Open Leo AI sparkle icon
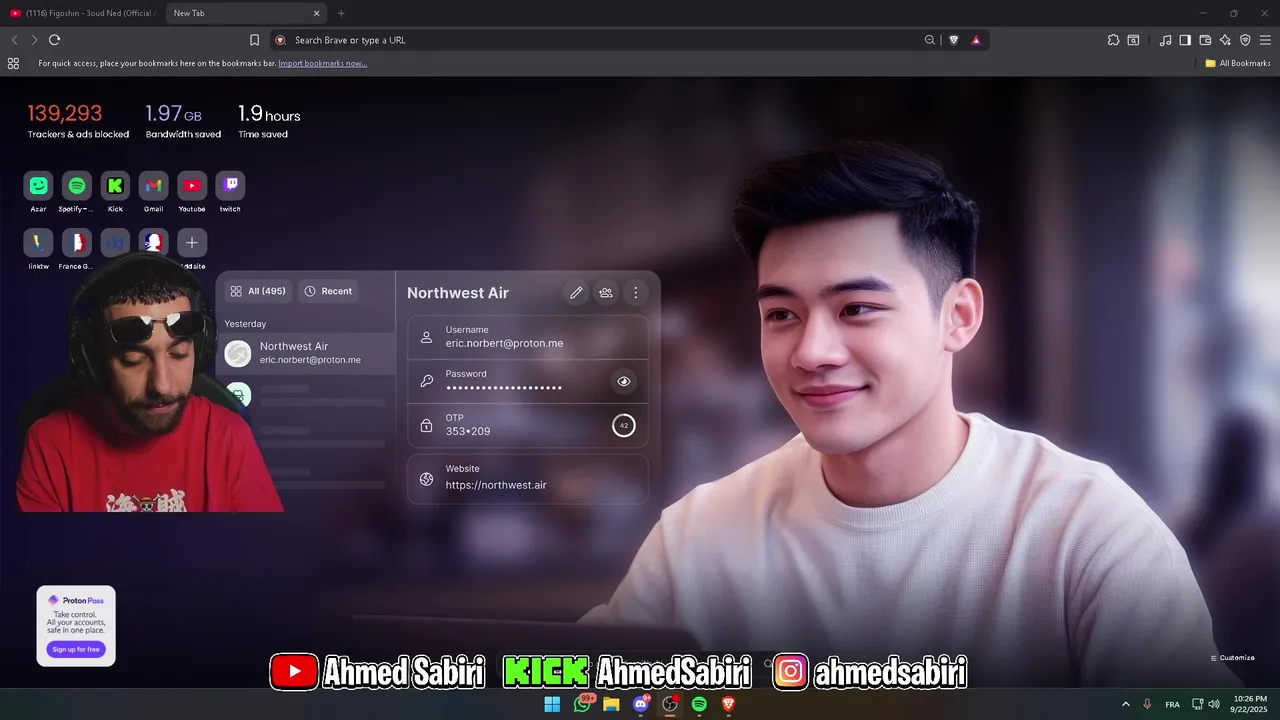Screen dimensions: 1280x720 coord(1225,40)
